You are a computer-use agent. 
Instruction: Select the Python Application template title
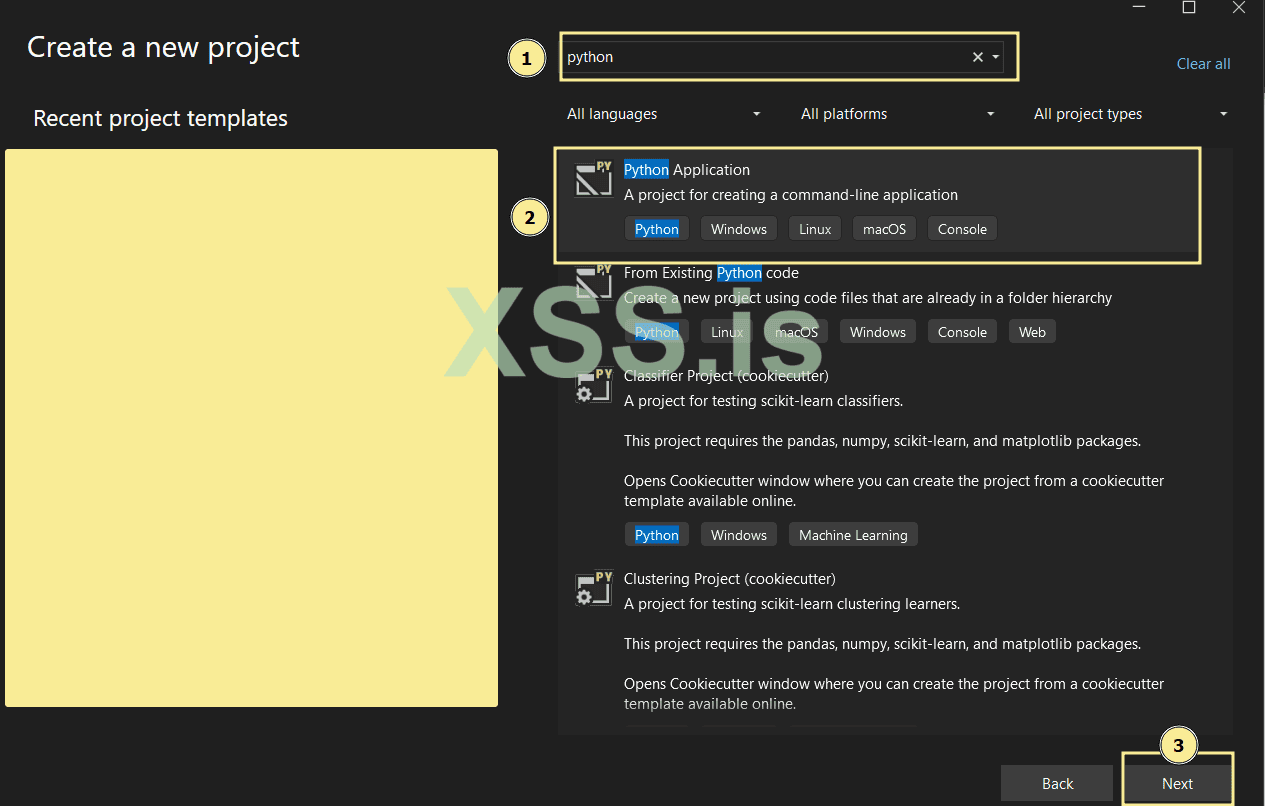(686, 170)
